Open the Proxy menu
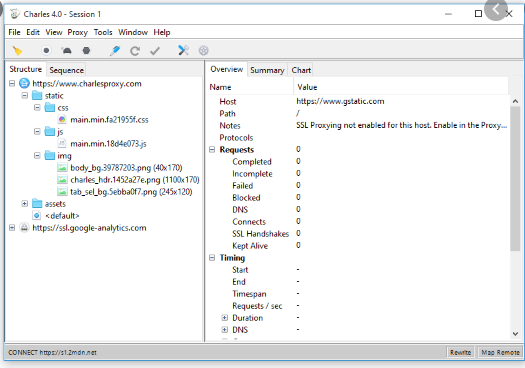This screenshot has width=525, height=368. (77, 32)
